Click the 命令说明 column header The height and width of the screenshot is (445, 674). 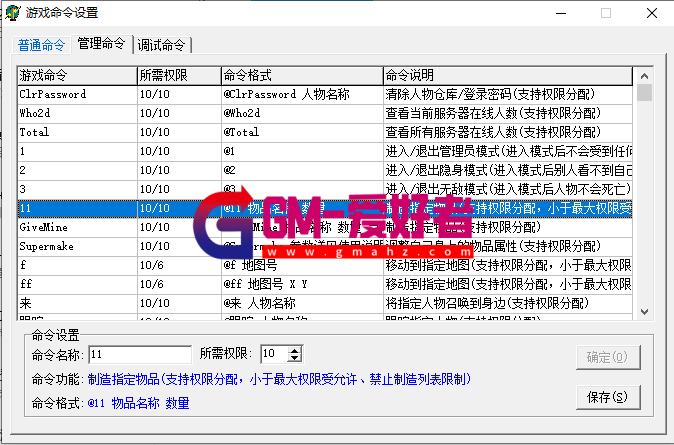pos(506,75)
